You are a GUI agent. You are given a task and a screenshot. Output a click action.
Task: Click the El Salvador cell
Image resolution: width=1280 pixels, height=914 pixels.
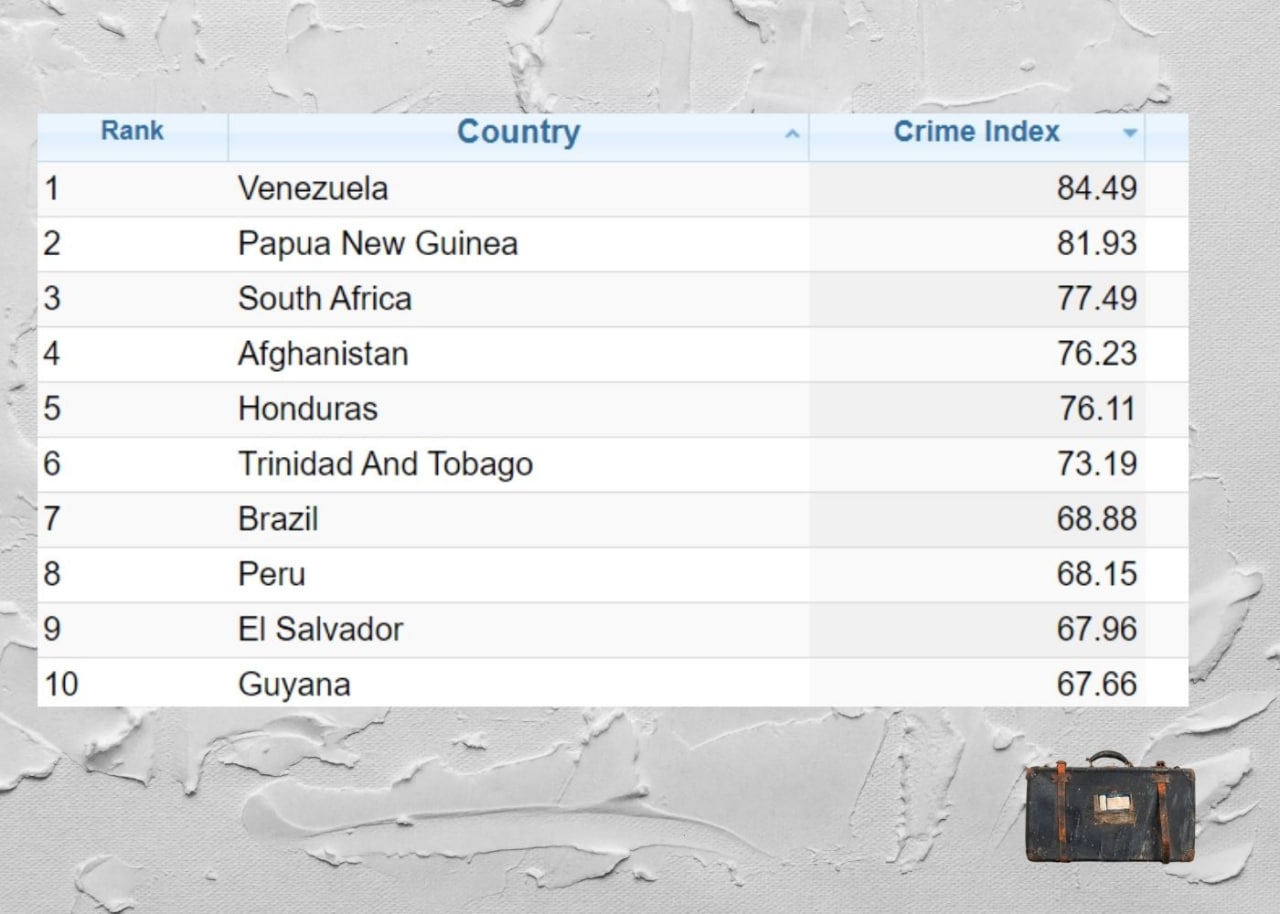[x=320, y=629]
